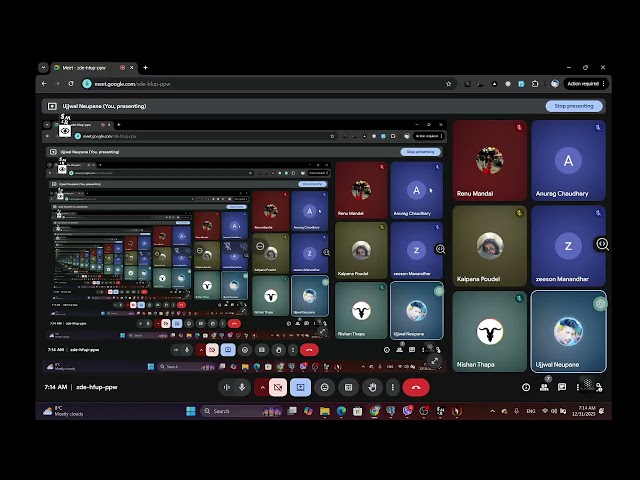
Task: Open more options three-dot menu in Meet
Action: click(393, 387)
